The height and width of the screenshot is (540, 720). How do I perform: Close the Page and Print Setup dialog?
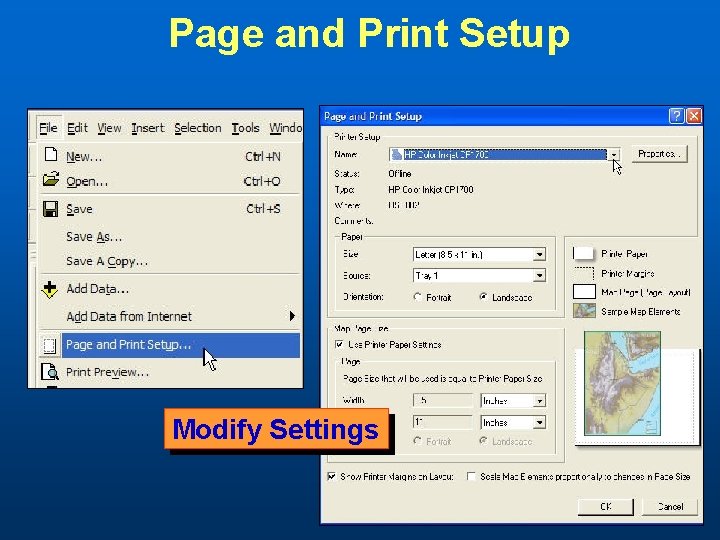[694, 116]
